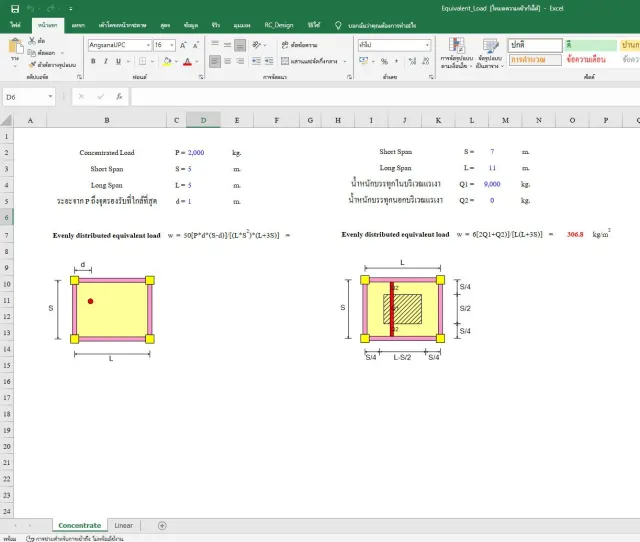Image resolution: width=640 pixels, height=542 pixels.
Task: Expand the borders dropdown arrow
Action: click(152, 62)
